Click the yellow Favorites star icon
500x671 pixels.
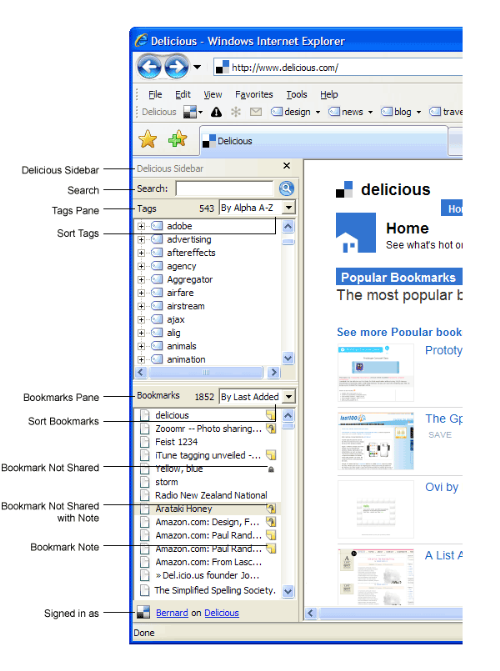[x=147, y=140]
